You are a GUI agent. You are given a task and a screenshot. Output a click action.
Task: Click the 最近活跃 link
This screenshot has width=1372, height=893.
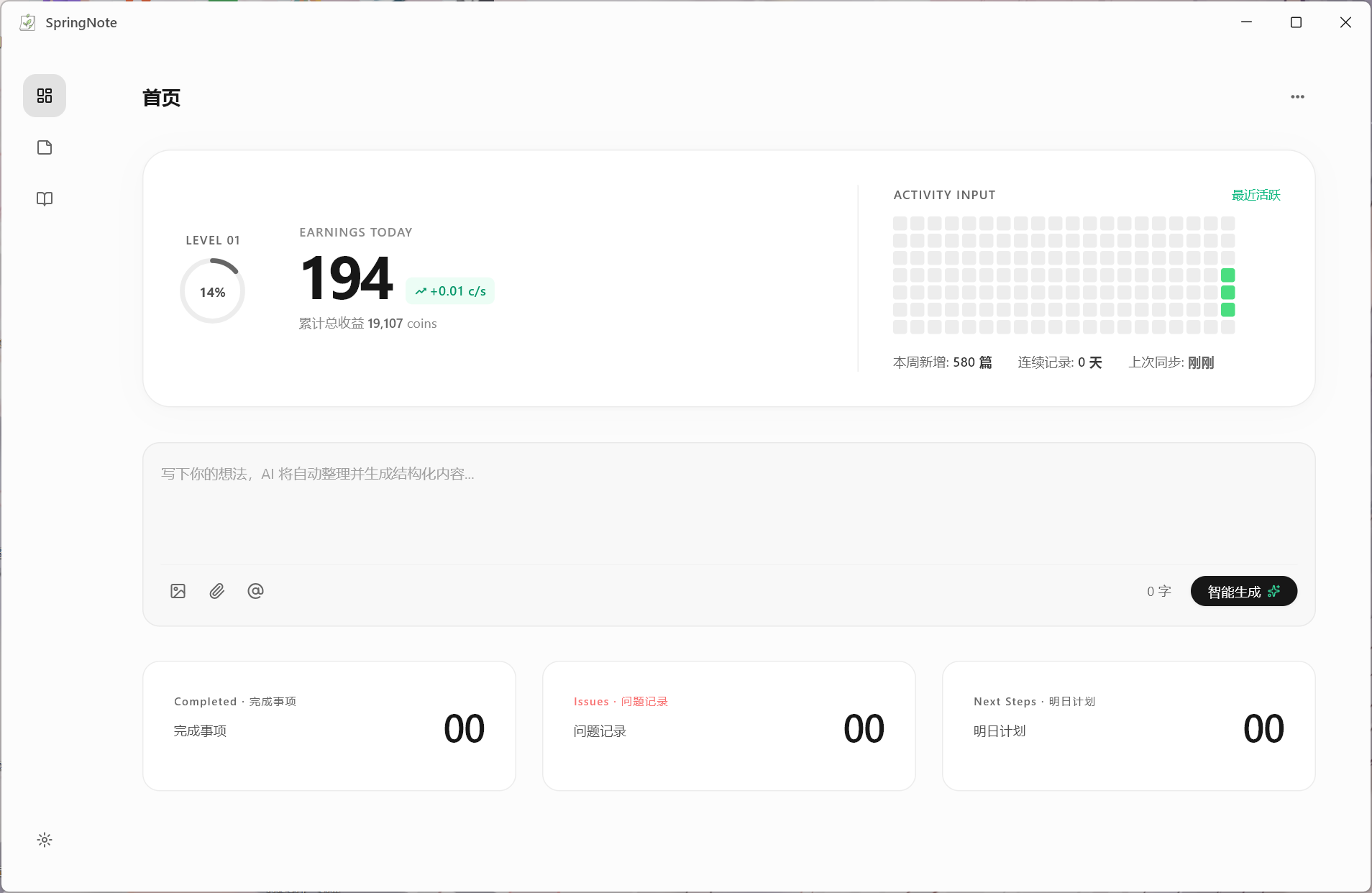[x=1256, y=195]
